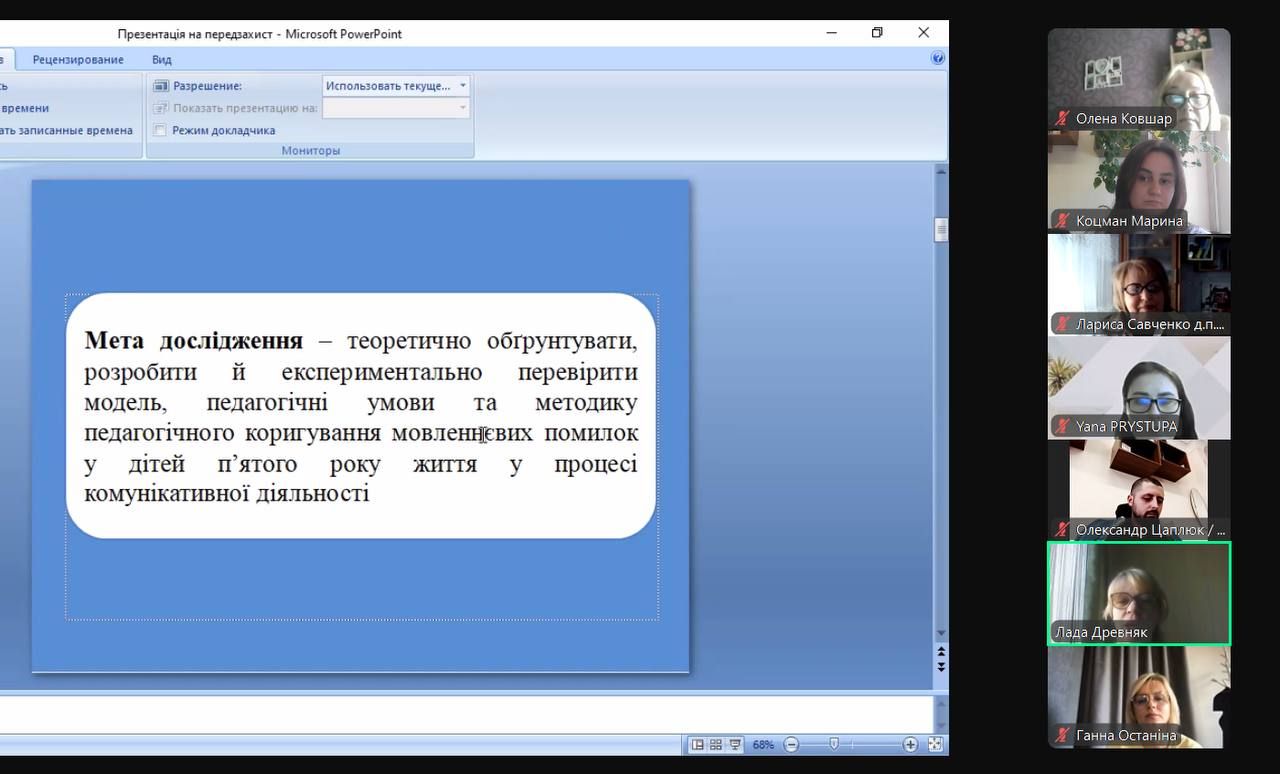Fit slide to current window
The image size is (1280, 774).
pos(935,745)
